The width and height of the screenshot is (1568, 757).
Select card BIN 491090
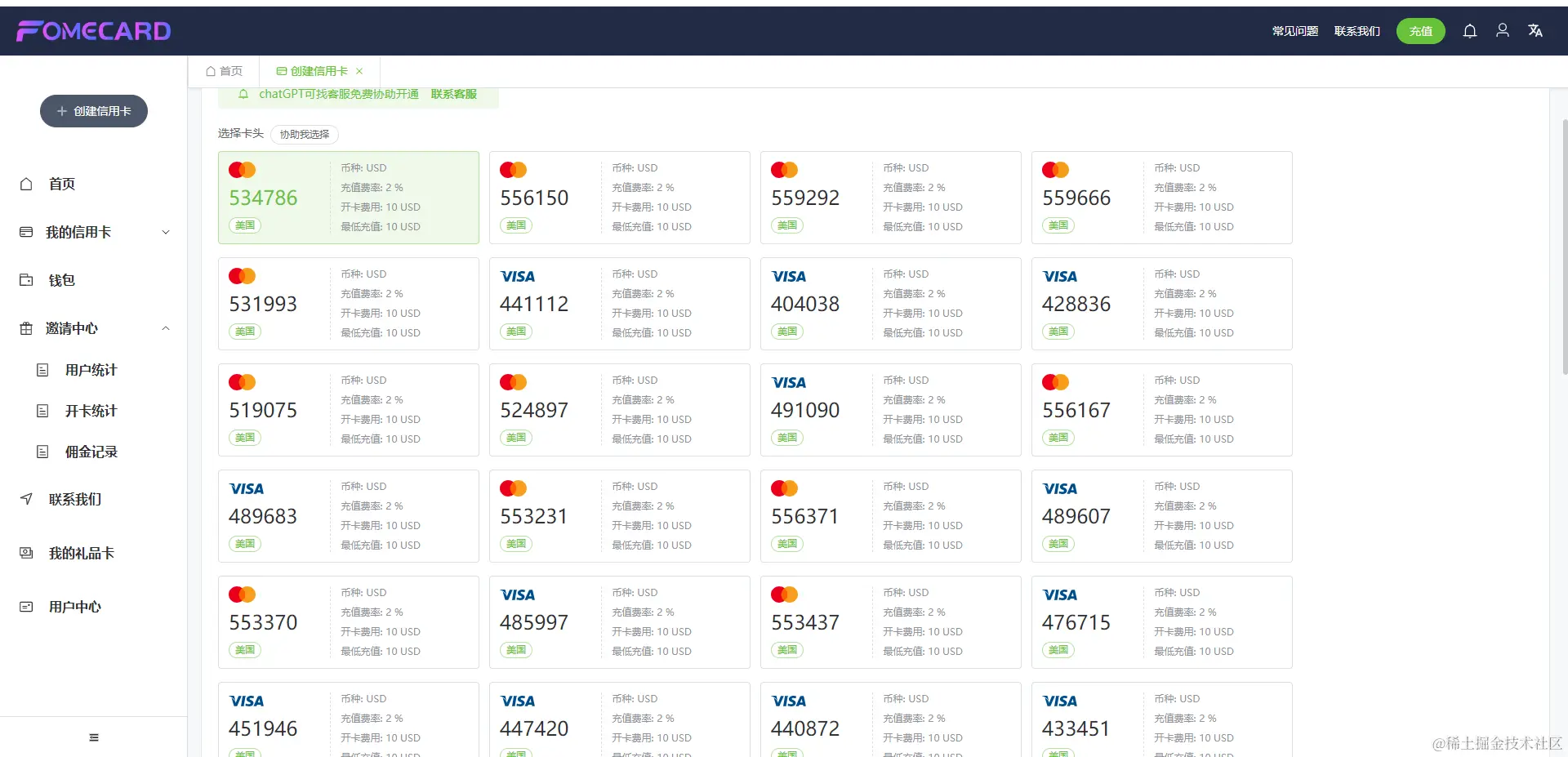[x=891, y=410]
